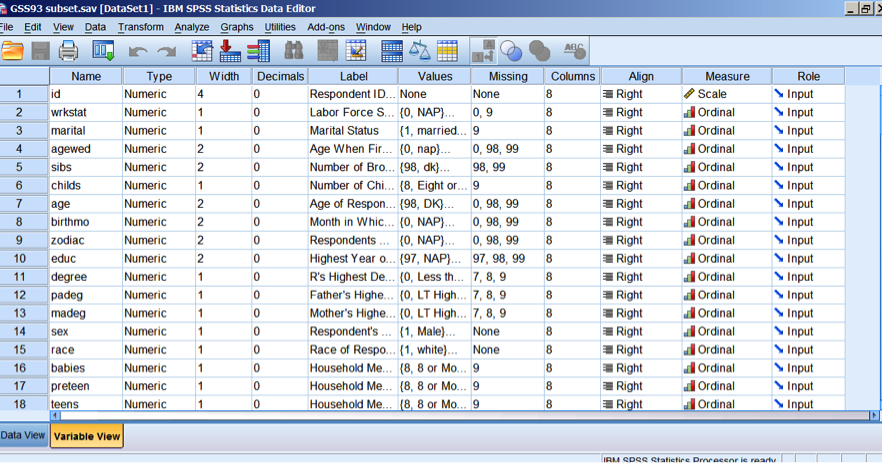
Task: Click the Name column header
Action: click(86, 77)
